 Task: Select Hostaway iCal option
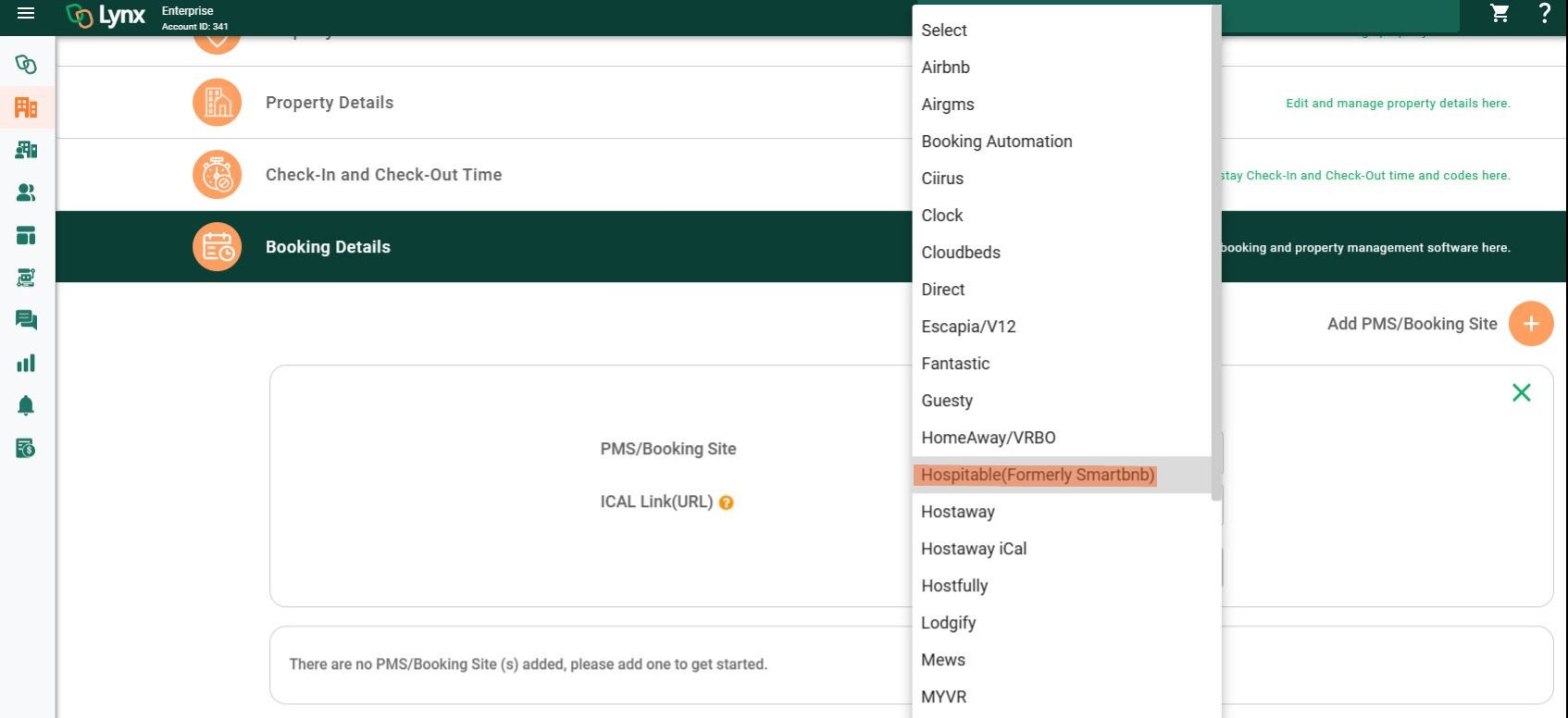click(x=1062, y=549)
